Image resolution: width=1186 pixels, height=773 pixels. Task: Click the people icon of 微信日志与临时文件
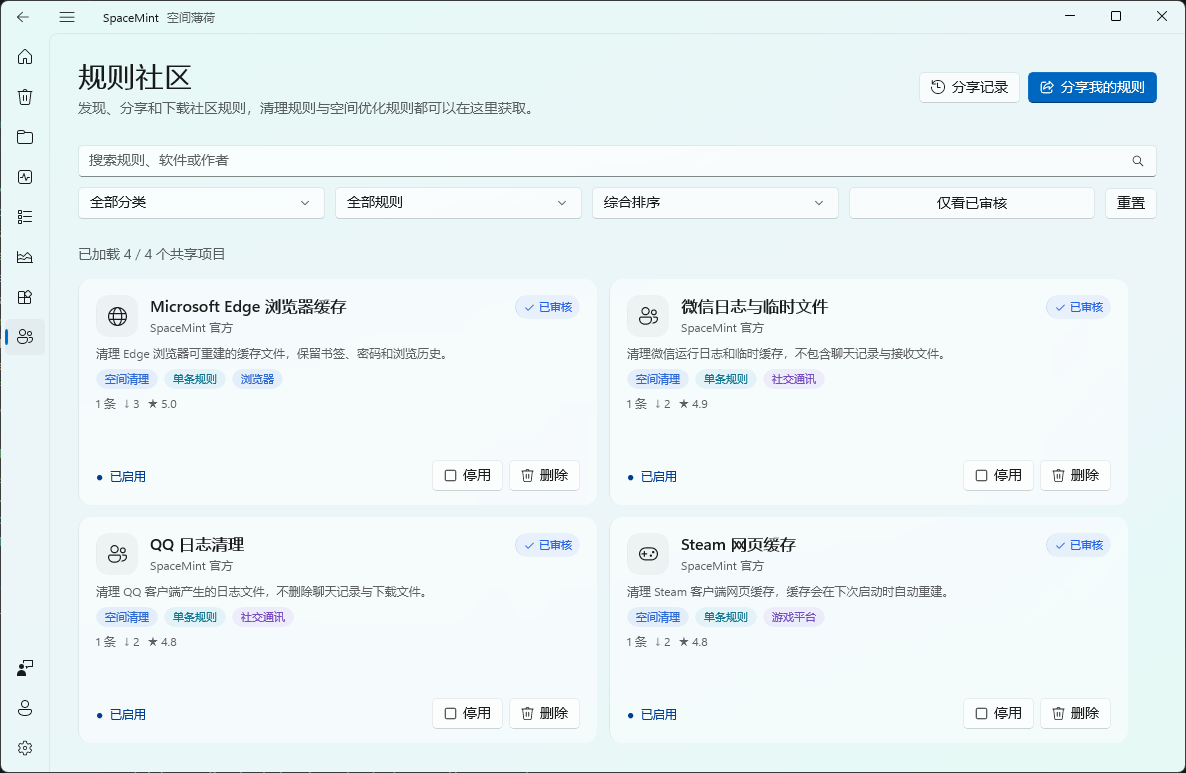(648, 316)
